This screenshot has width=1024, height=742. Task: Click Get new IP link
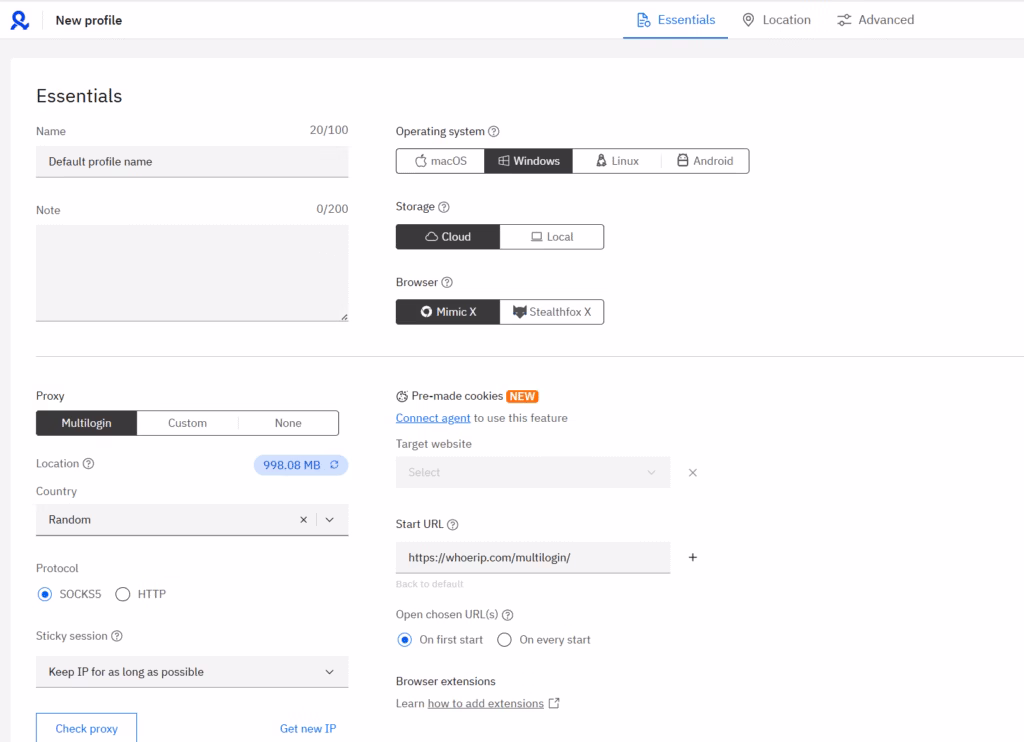point(308,728)
